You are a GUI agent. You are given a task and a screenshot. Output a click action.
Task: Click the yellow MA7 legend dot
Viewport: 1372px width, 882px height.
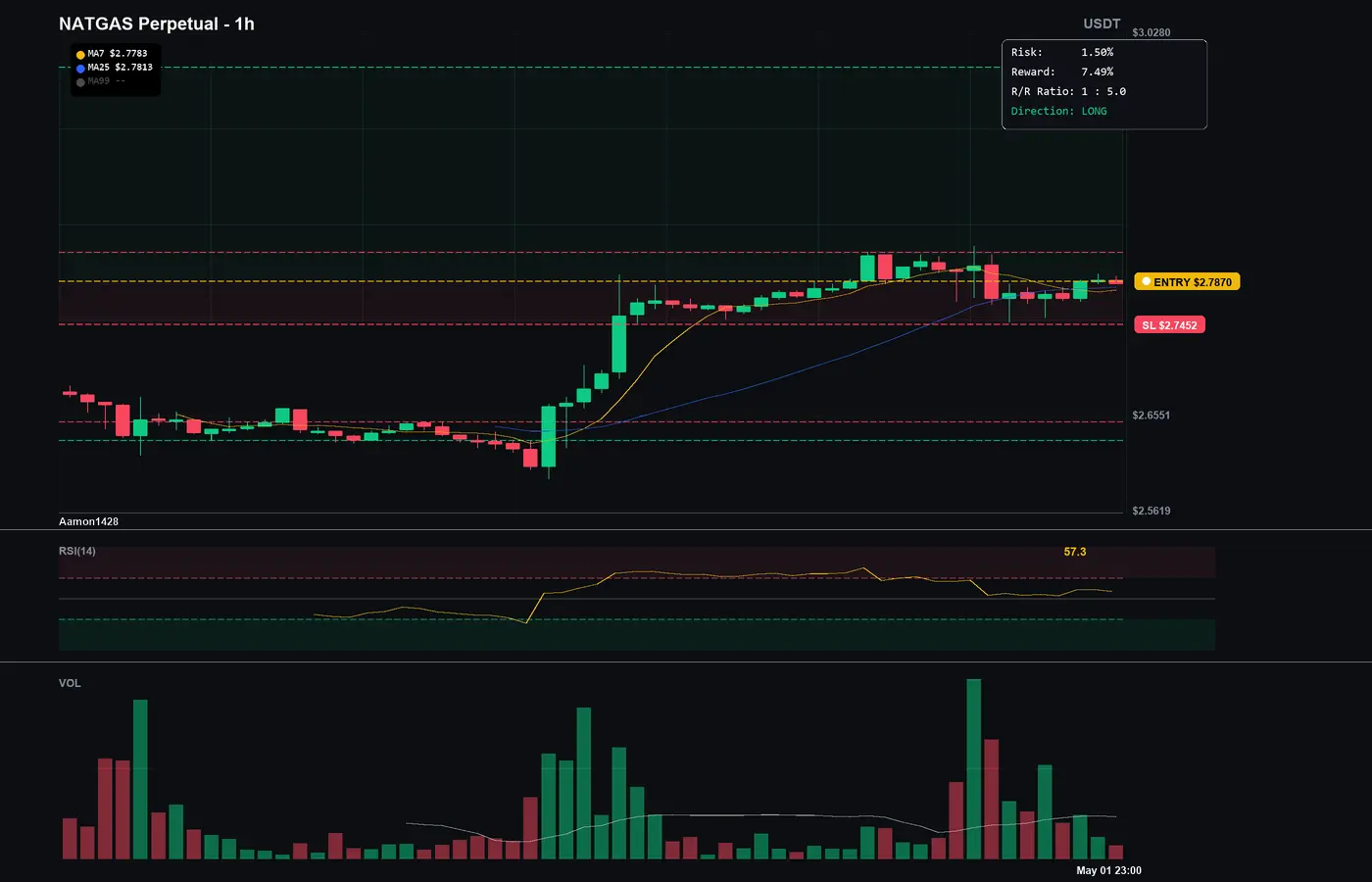[x=80, y=55]
